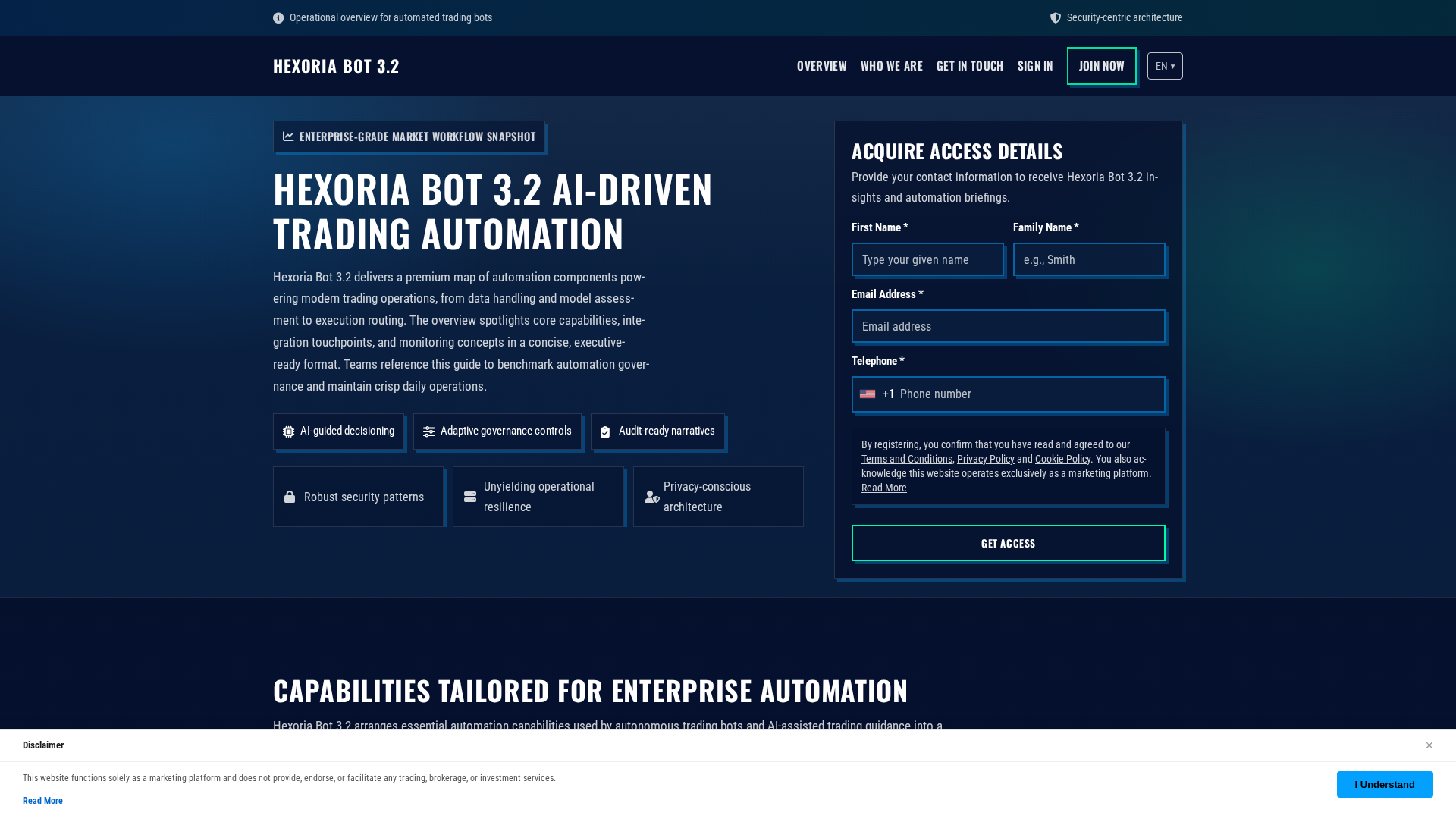Click the clipboard icon on Audit-ready narratives
This screenshot has width=1456, height=819.
(605, 431)
